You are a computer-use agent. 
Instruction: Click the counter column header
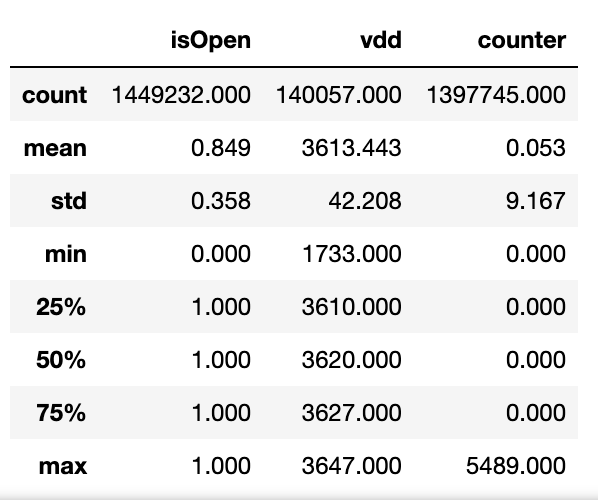tap(521, 40)
